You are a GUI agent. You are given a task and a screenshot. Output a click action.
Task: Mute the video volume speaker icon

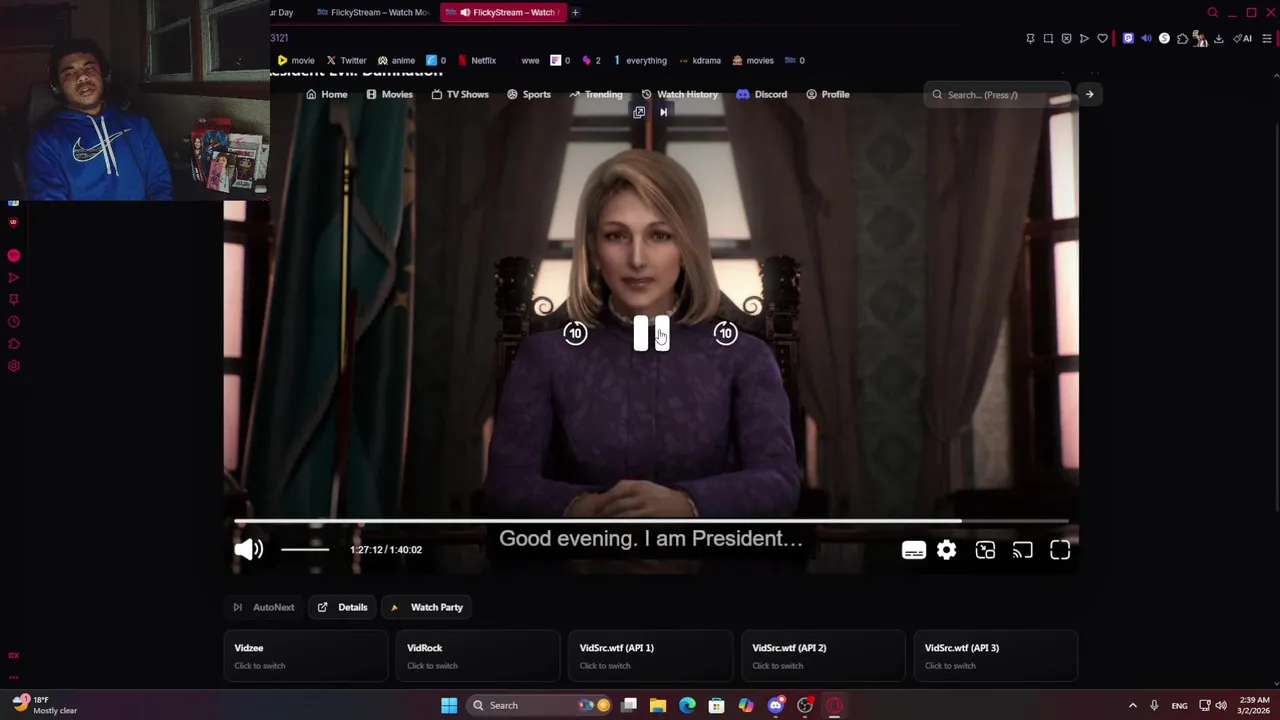click(248, 549)
